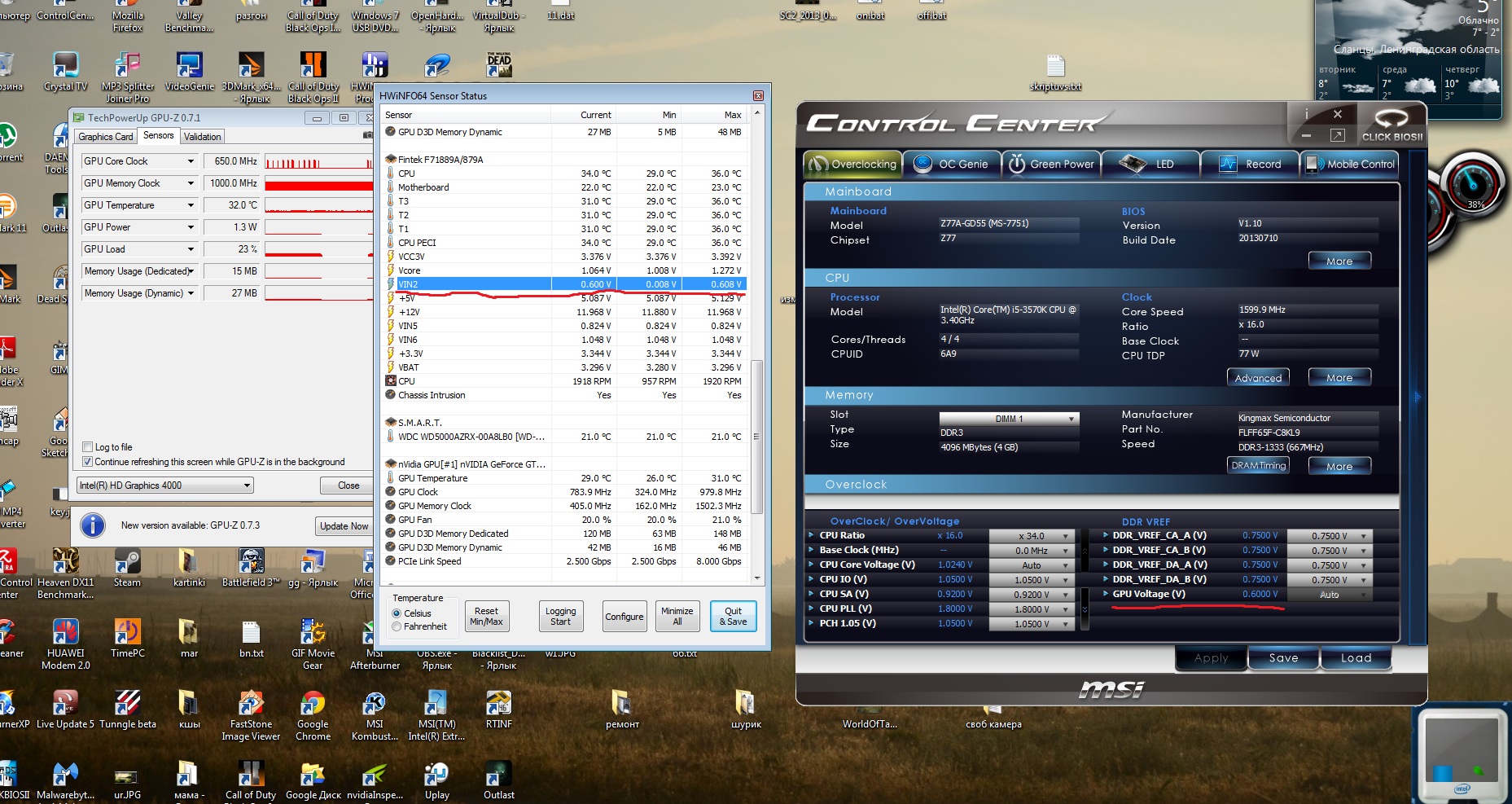Select the Fahrenheit temperature option
The height and width of the screenshot is (804, 1512).
pyautogui.click(x=397, y=626)
